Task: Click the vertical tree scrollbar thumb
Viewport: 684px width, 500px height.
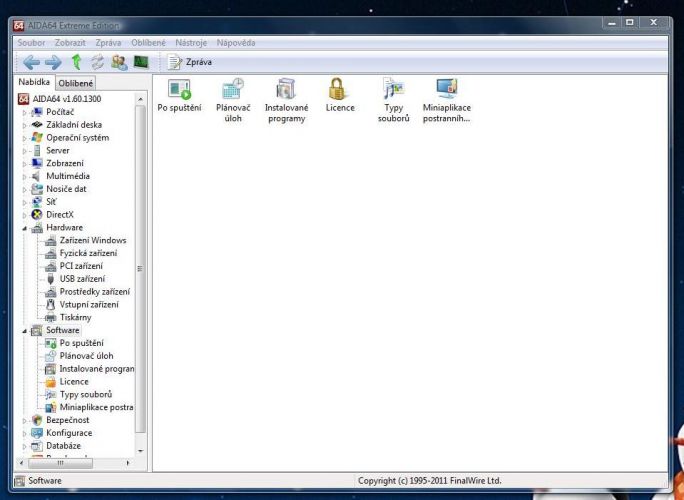Action: (140, 269)
